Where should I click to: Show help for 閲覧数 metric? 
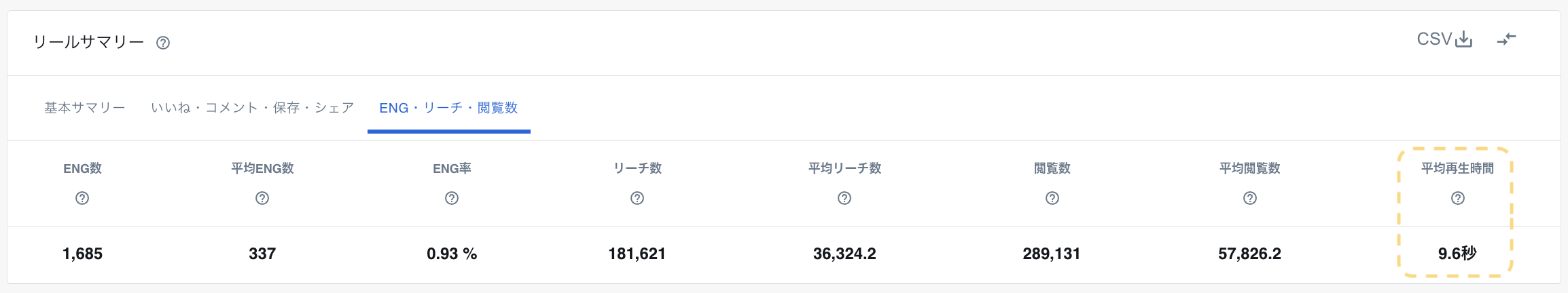1052,198
